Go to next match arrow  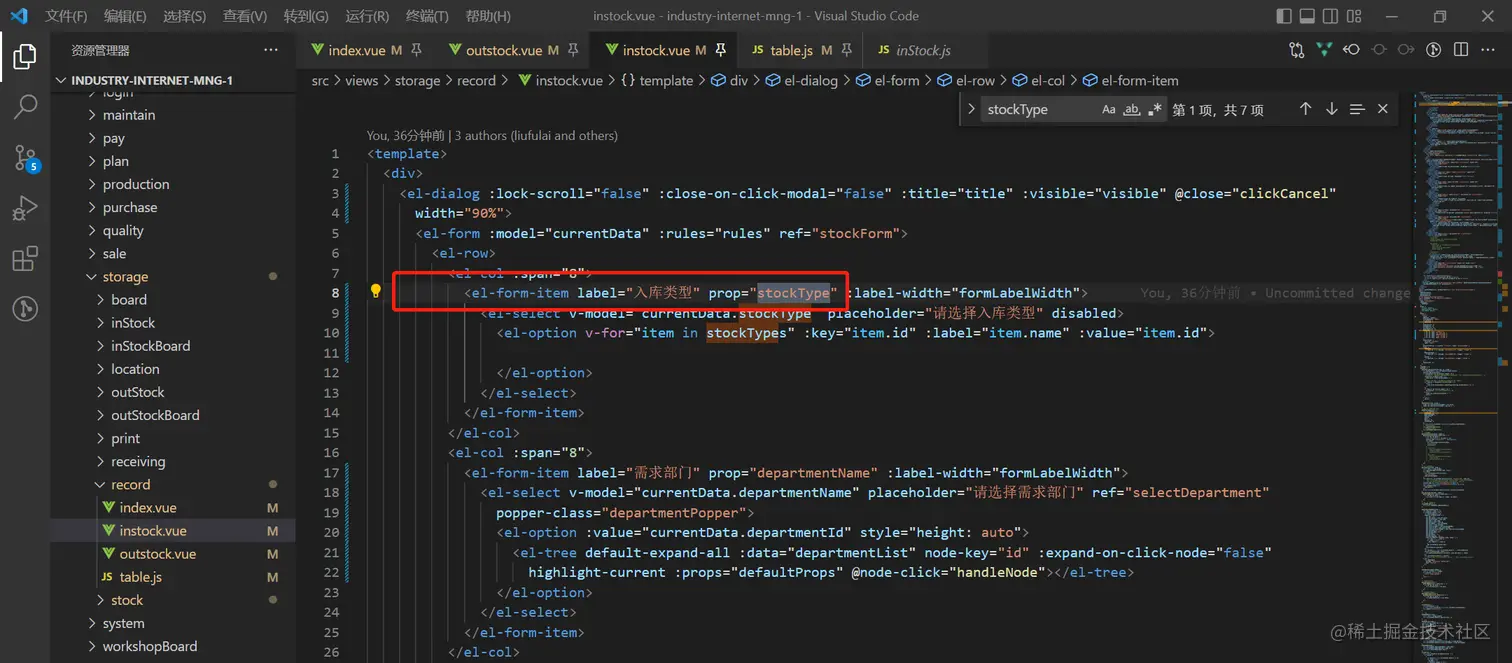[1331, 109]
